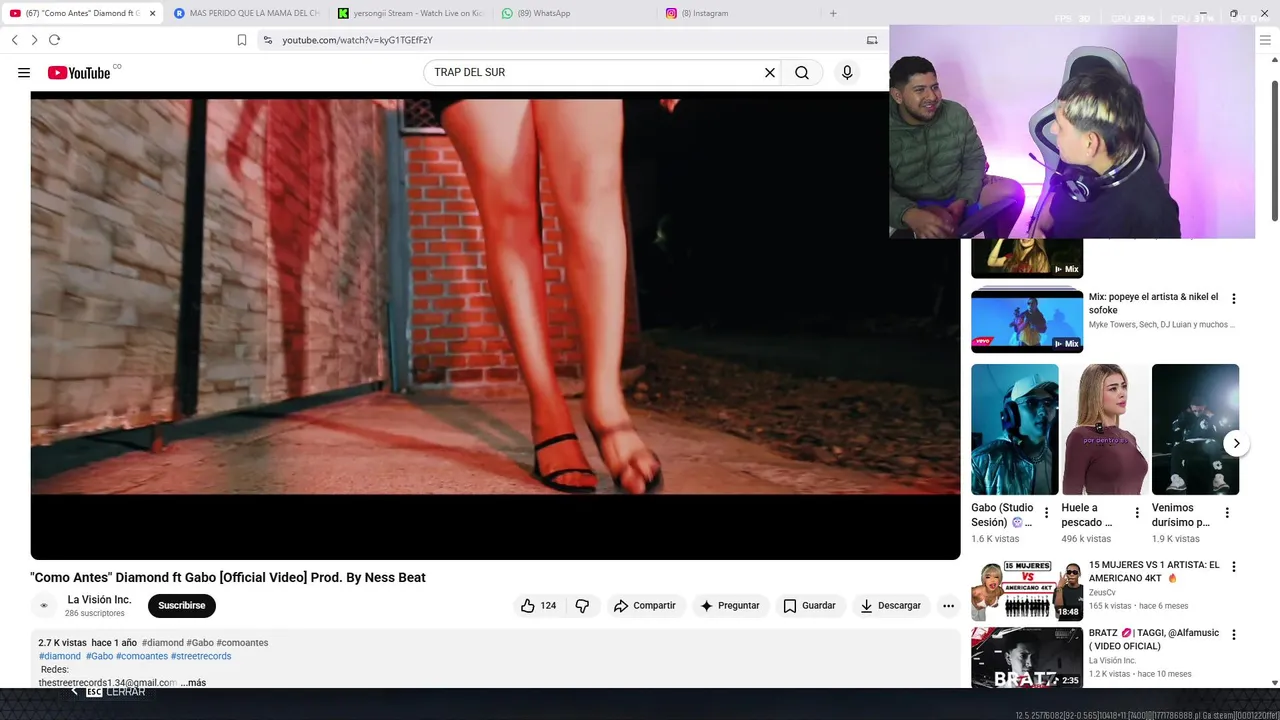Screen dimensions: 1280x720
Task: Open the title "15 MUJERES VS 1 ARTISTA: EL AMERICANO 4KT"
Action: [x=1154, y=571]
